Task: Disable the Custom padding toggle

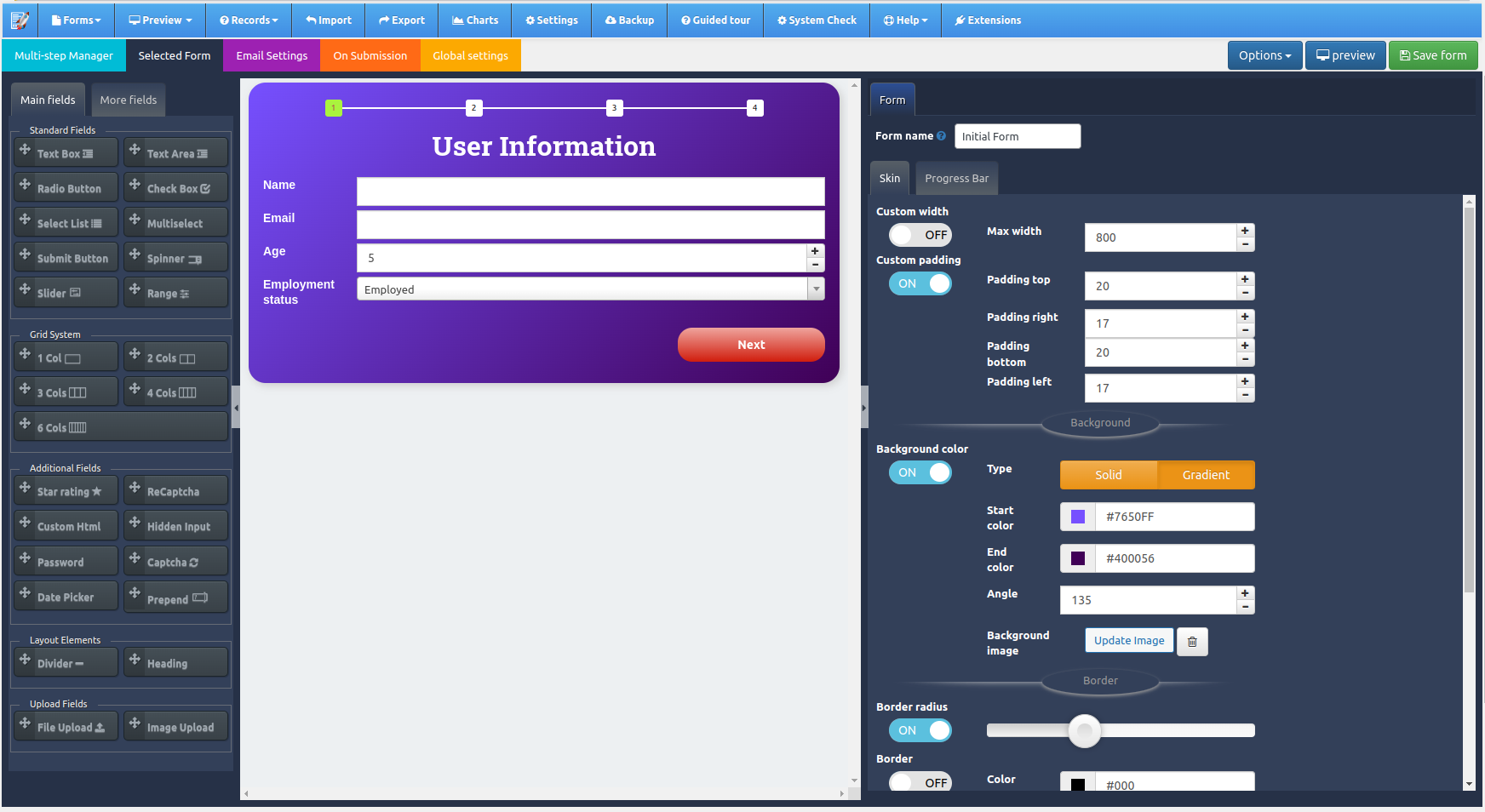Action: tap(920, 283)
